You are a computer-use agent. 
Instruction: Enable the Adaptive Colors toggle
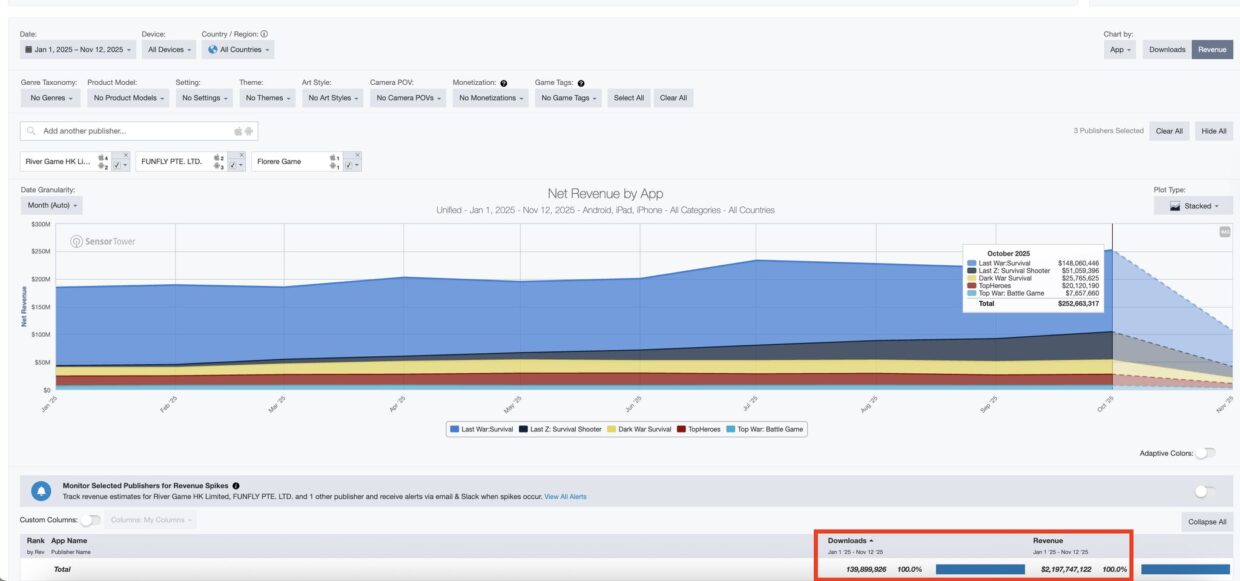click(1205, 453)
